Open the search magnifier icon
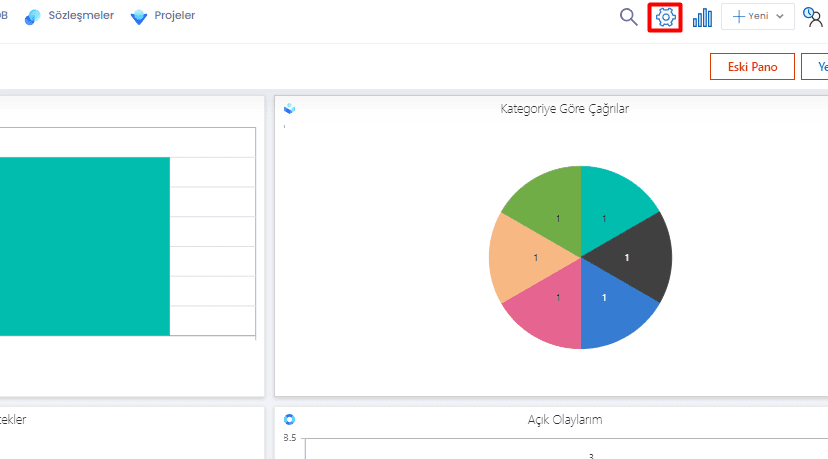The image size is (828, 459). pyautogui.click(x=628, y=17)
